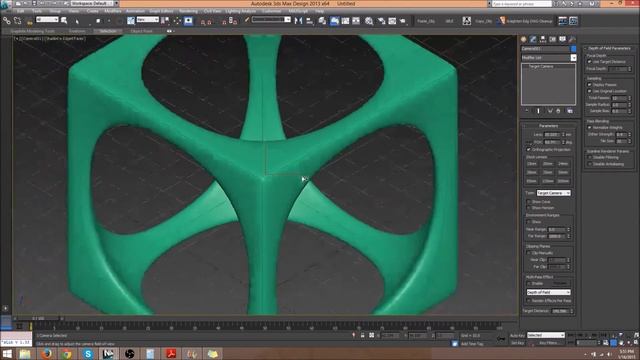The width and height of the screenshot is (640, 360).
Task: Click the Unlink Selection tool
Action: pyautogui.click(x=18, y=20)
